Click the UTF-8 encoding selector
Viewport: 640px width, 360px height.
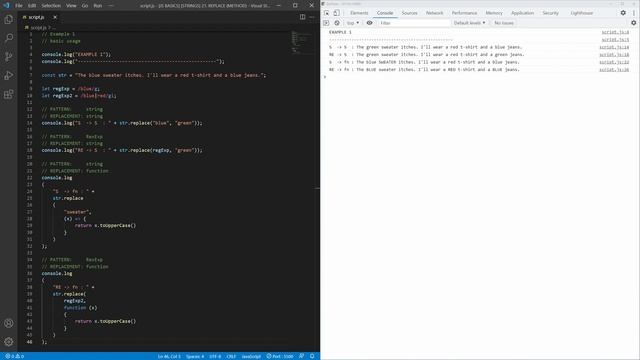[x=215, y=356]
